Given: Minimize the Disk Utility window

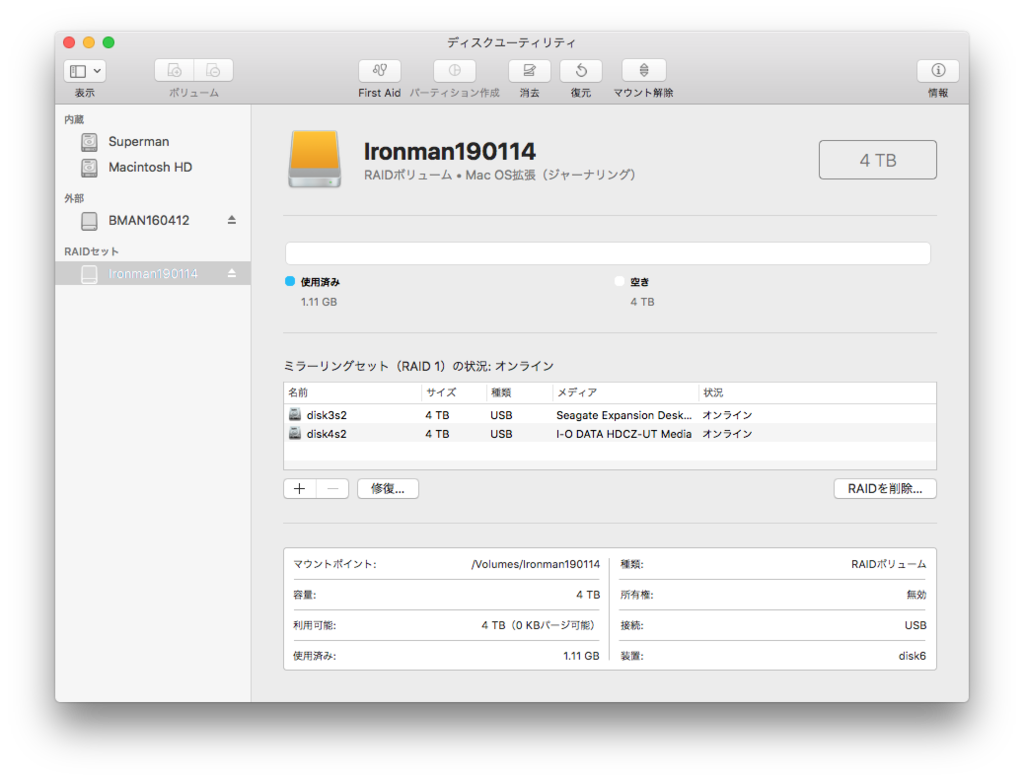Looking at the screenshot, I should [89, 42].
